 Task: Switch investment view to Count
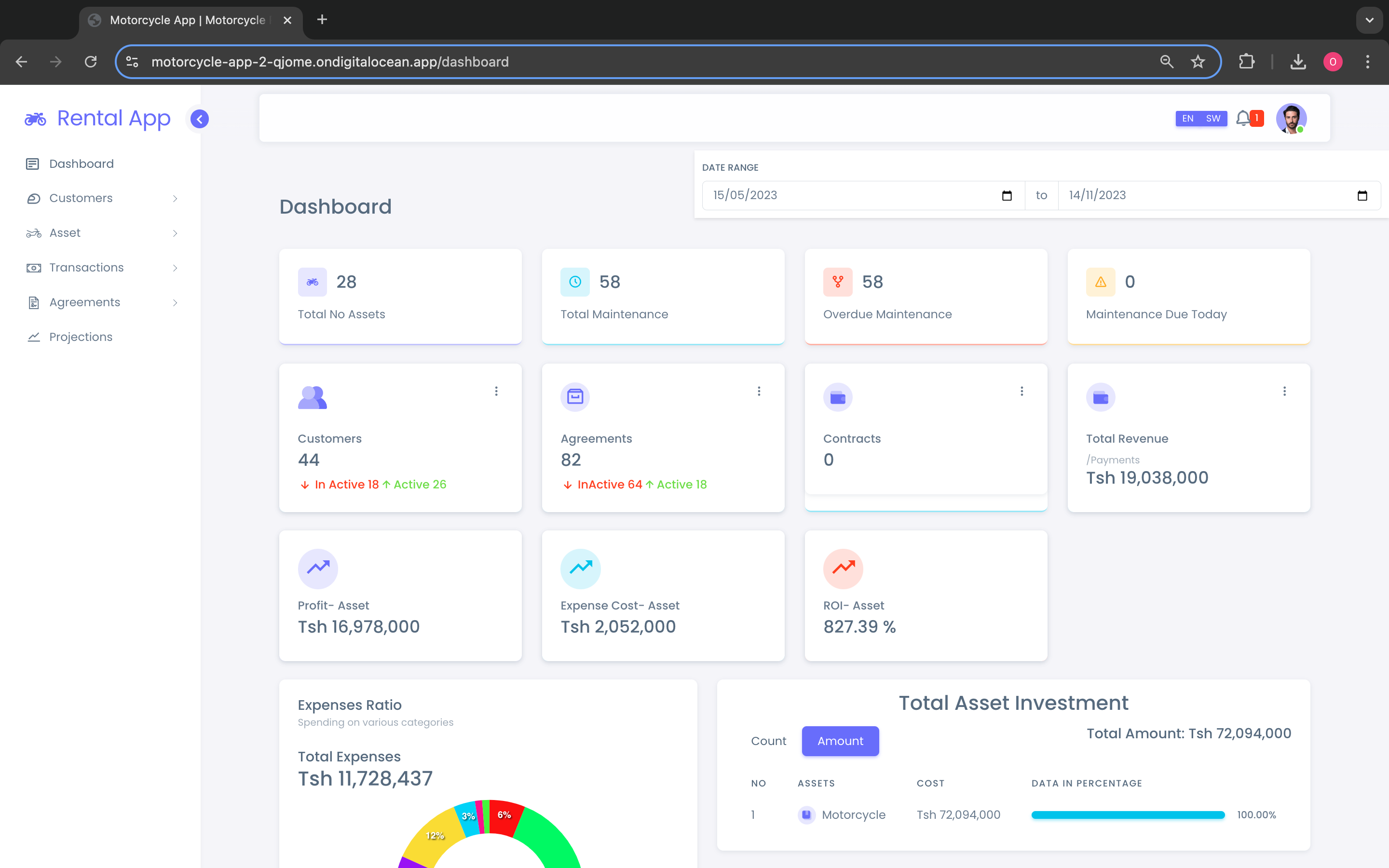[x=768, y=741]
